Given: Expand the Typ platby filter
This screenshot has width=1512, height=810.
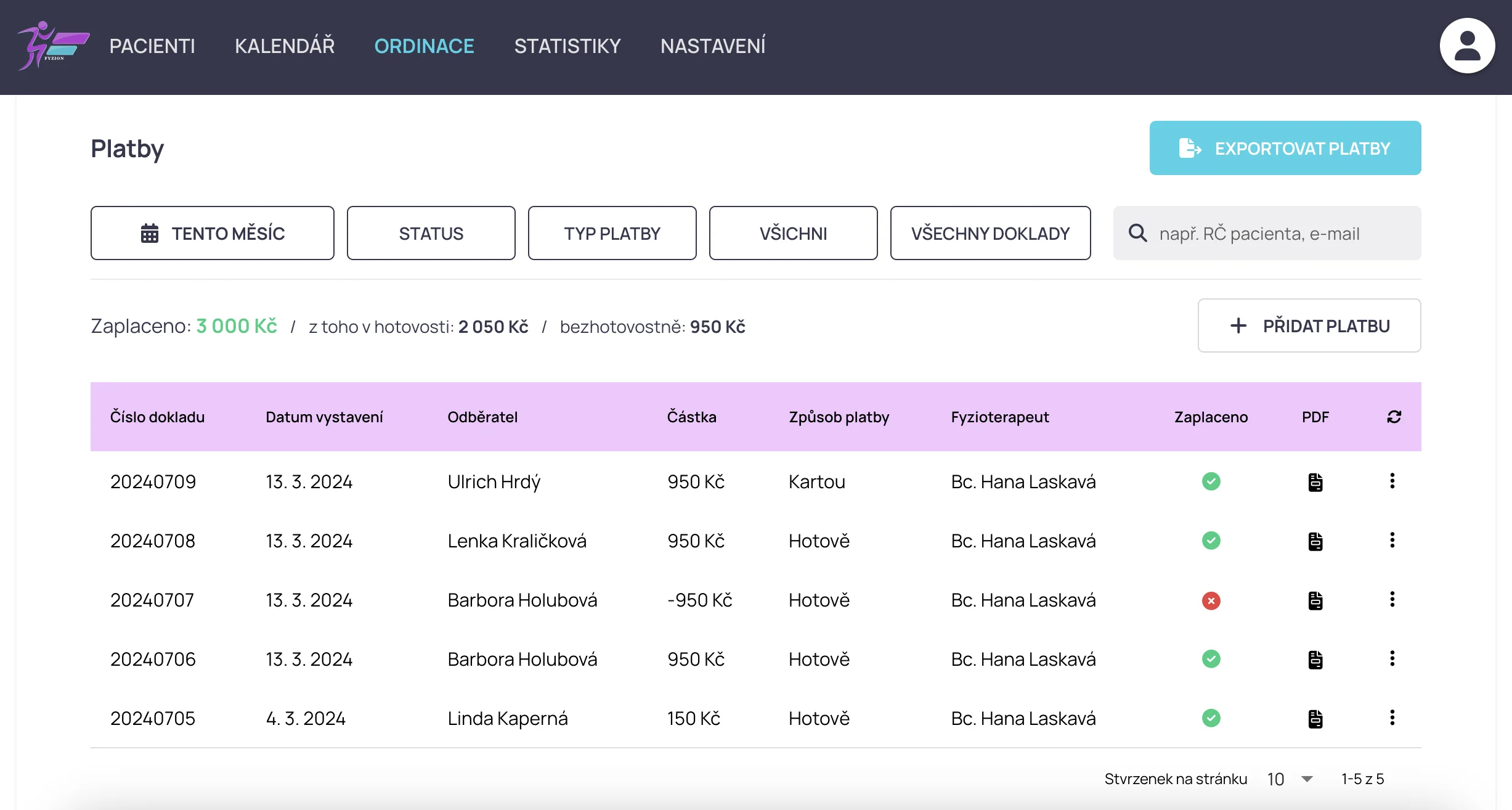Looking at the screenshot, I should [x=612, y=233].
